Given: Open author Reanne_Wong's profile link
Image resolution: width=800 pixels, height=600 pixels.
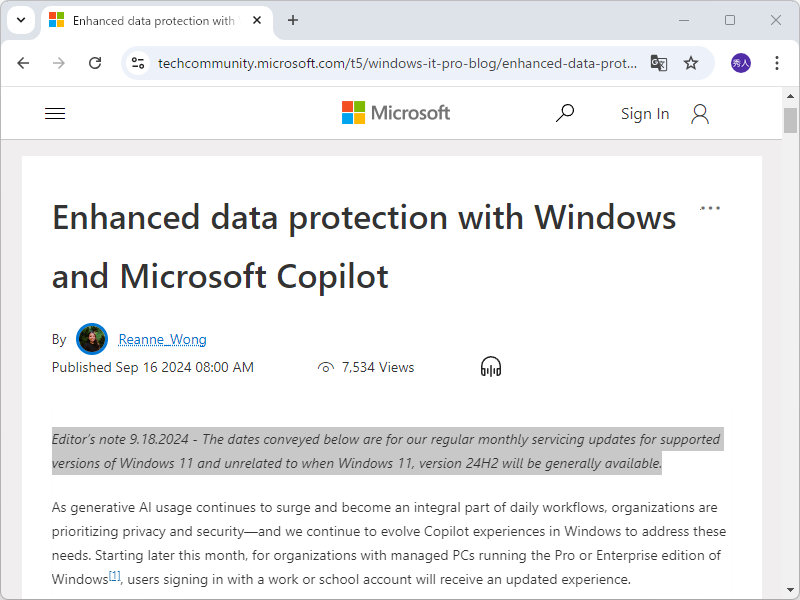Looking at the screenshot, I should click(162, 339).
